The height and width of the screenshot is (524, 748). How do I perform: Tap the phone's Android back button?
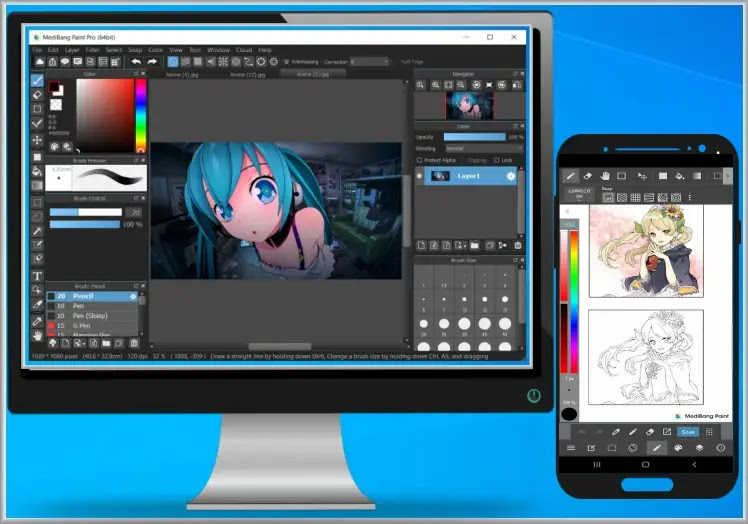click(694, 464)
